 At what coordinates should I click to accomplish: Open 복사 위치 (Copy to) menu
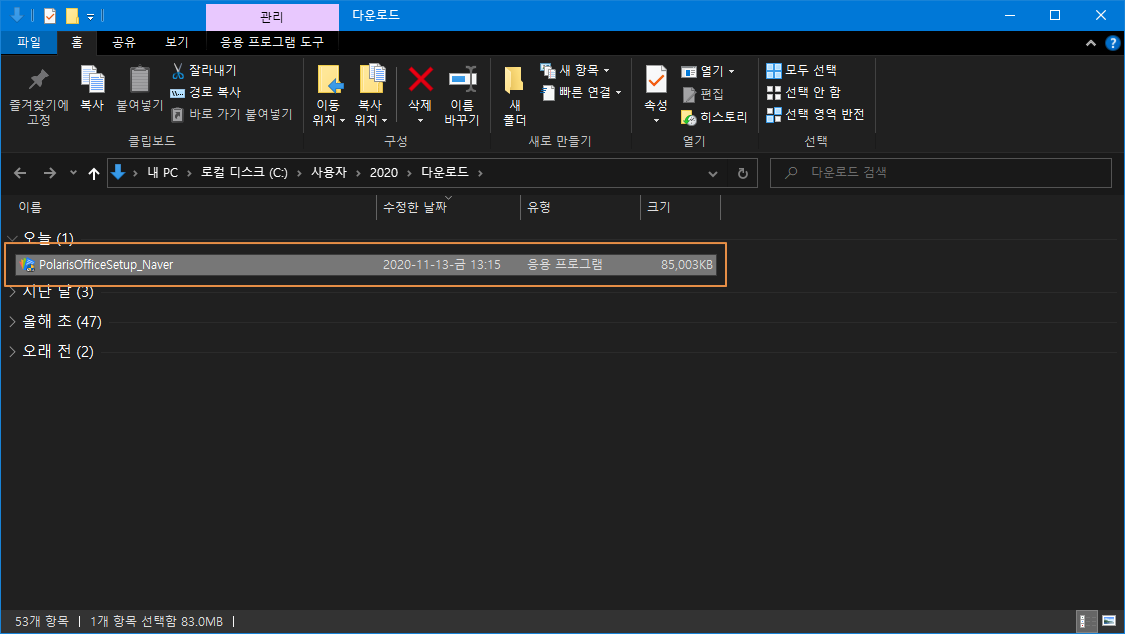tap(371, 96)
